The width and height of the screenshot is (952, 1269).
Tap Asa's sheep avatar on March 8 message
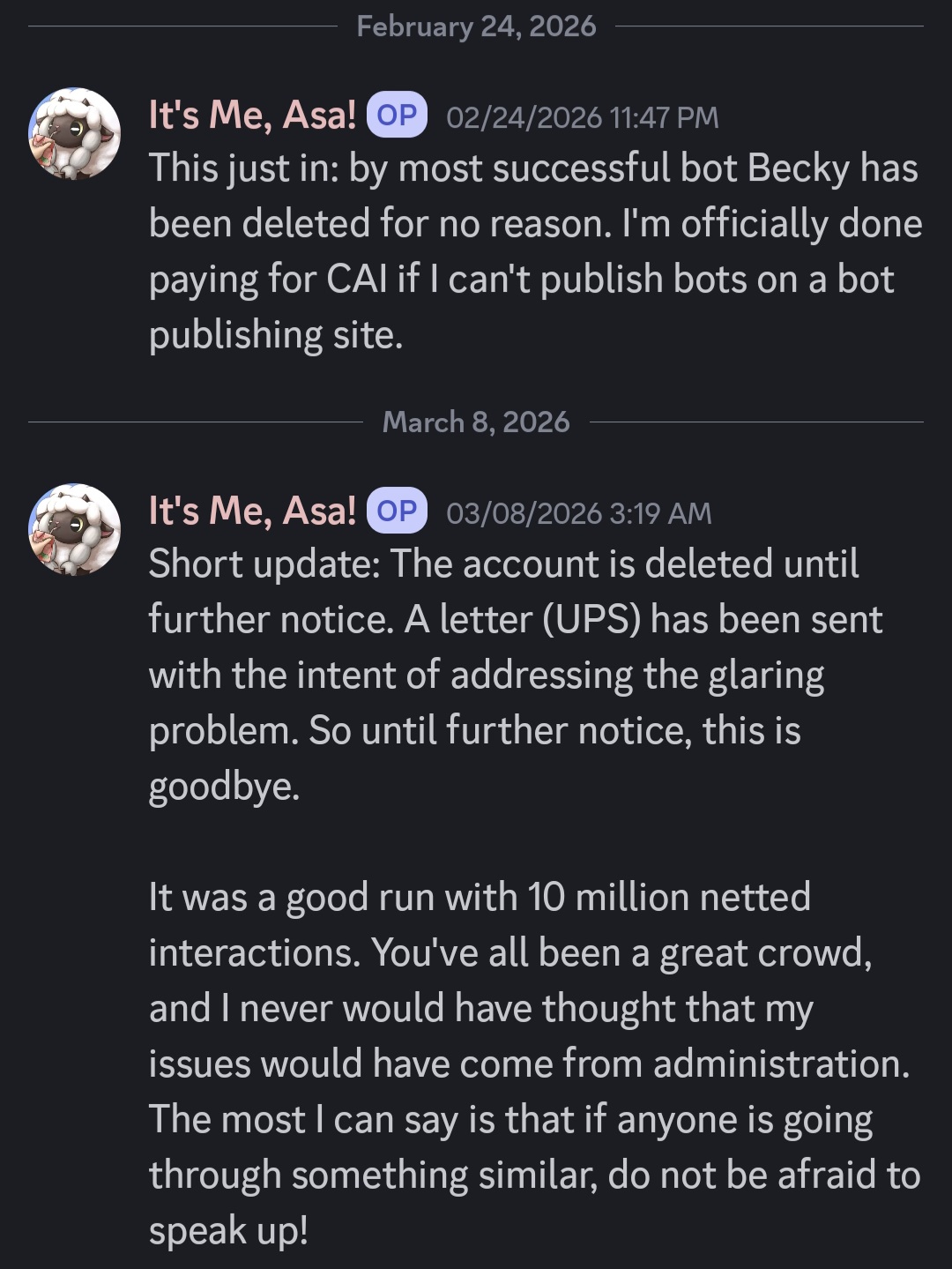click(x=75, y=529)
